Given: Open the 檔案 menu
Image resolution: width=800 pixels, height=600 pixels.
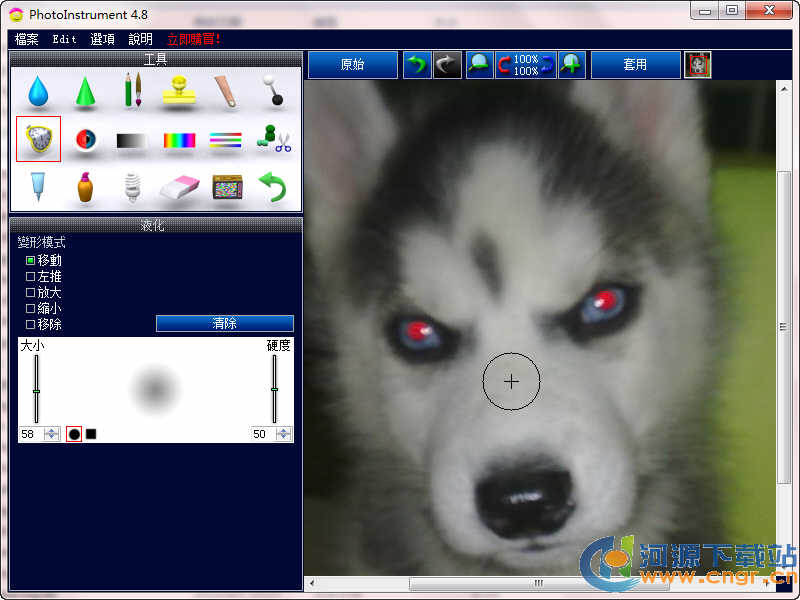Looking at the screenshot, I should 27,39.
